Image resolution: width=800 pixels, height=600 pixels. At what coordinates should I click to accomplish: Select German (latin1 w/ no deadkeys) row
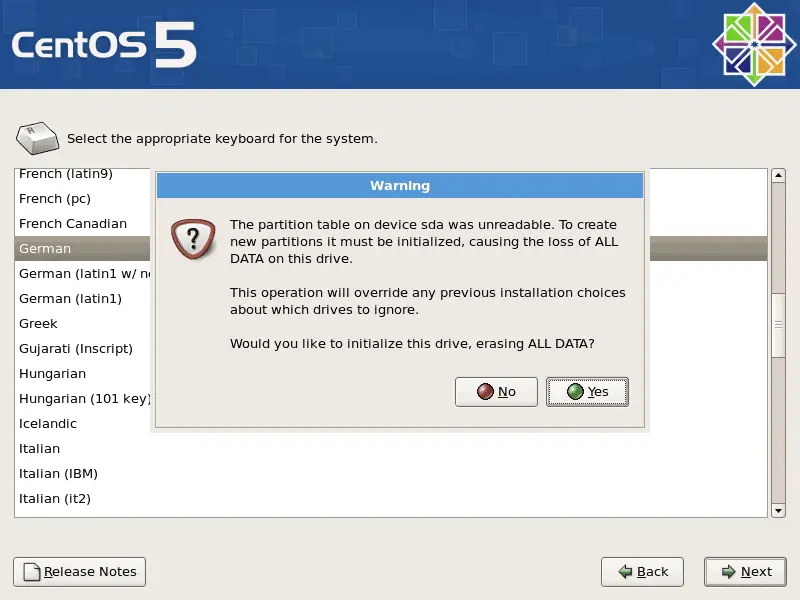[x=82, y=273]
